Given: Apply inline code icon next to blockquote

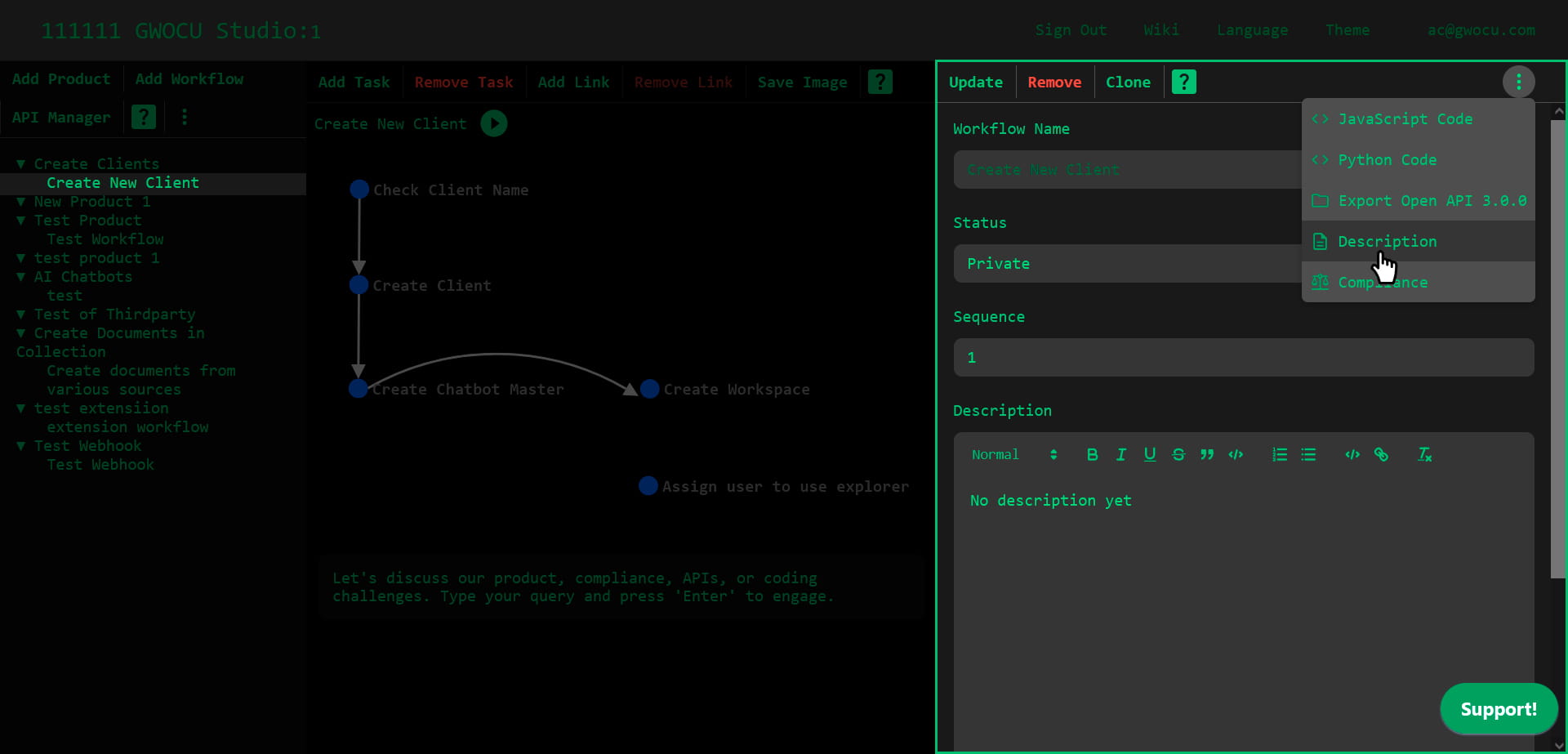Looking at the screenshot, I should click(x=1235, y=454).
